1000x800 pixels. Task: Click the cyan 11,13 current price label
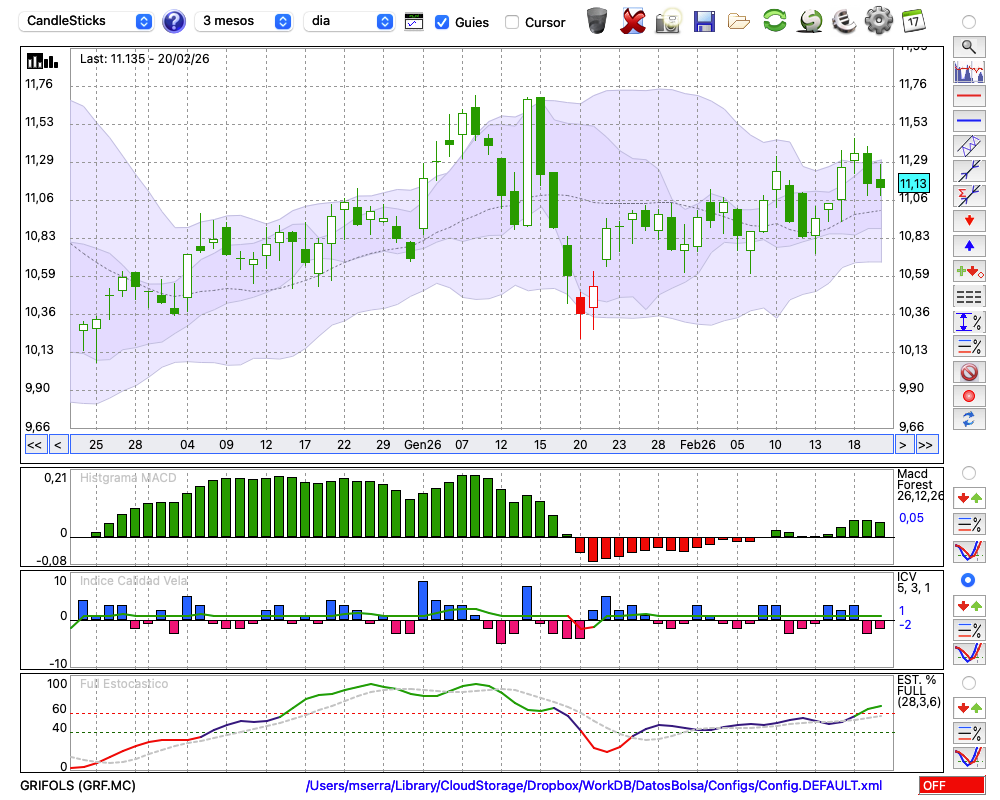pyautogui.click(x=913, y=184)
